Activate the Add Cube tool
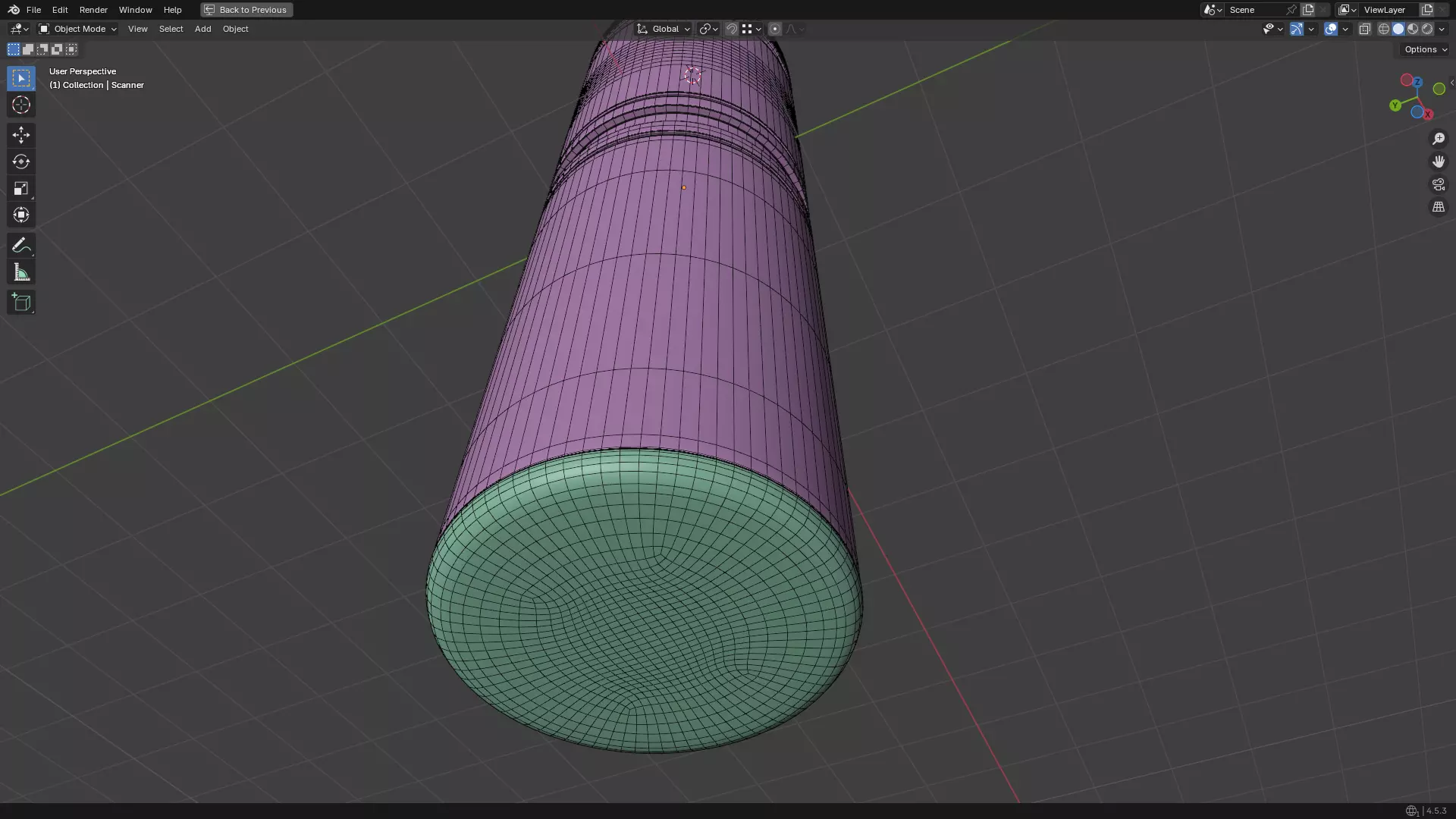The height and width of the screenshot is (819, 1456). 21,303
